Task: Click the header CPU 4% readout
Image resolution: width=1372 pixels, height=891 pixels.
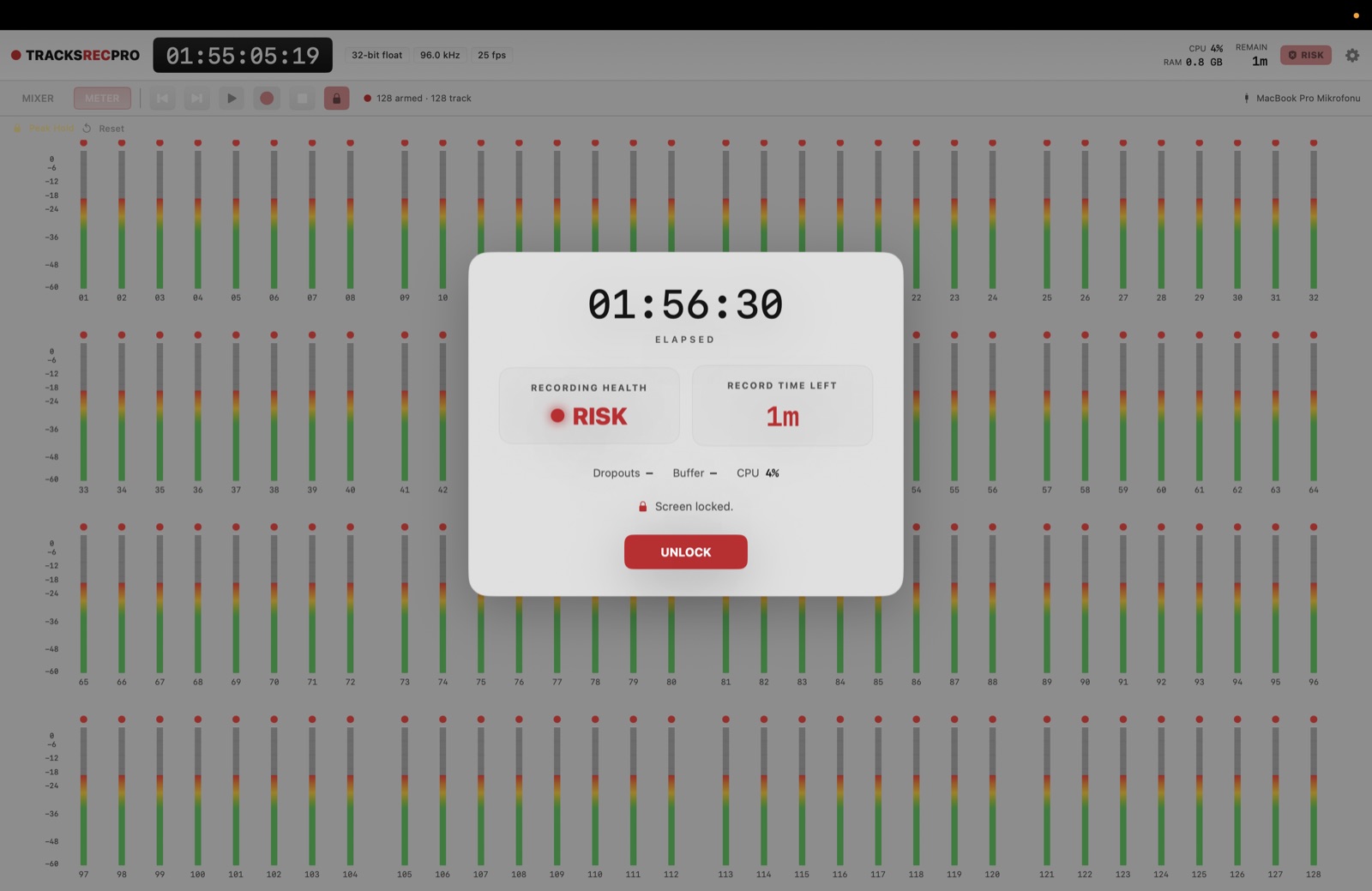Action: point(1206,48)
